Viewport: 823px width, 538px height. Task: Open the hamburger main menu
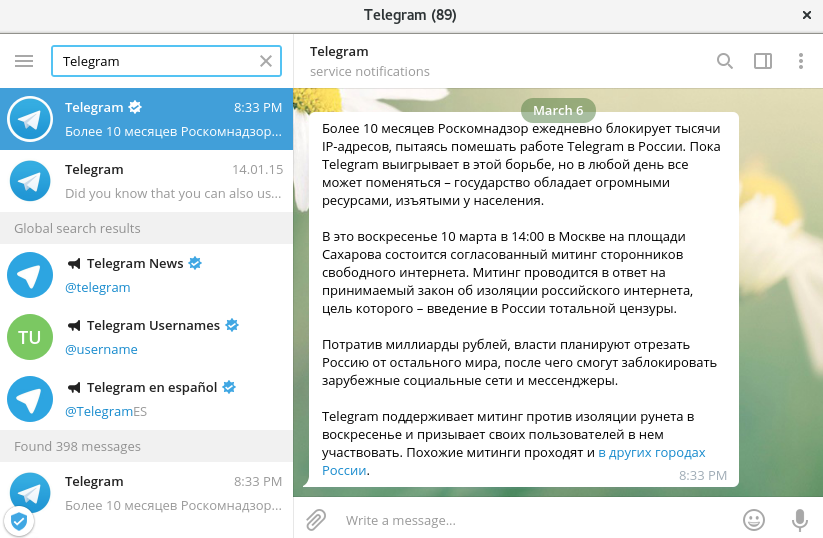click(x=24, y=61)
